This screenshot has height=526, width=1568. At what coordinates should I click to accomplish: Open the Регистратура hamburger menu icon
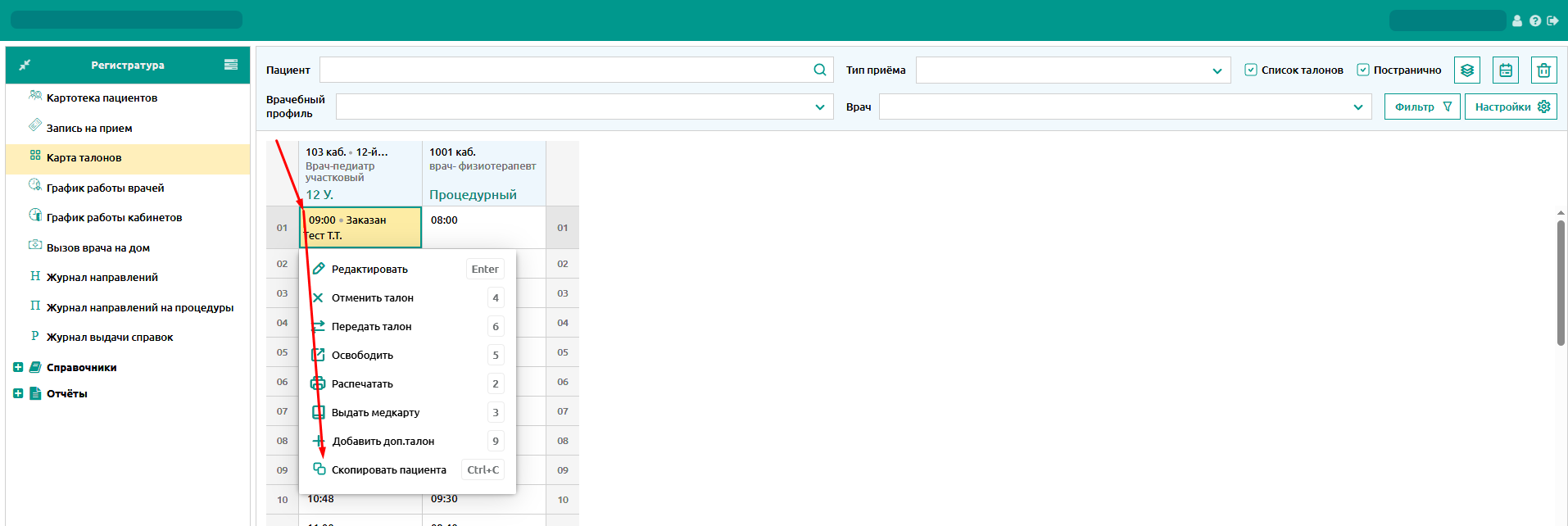pyautogui.click(x=231, y=65)
